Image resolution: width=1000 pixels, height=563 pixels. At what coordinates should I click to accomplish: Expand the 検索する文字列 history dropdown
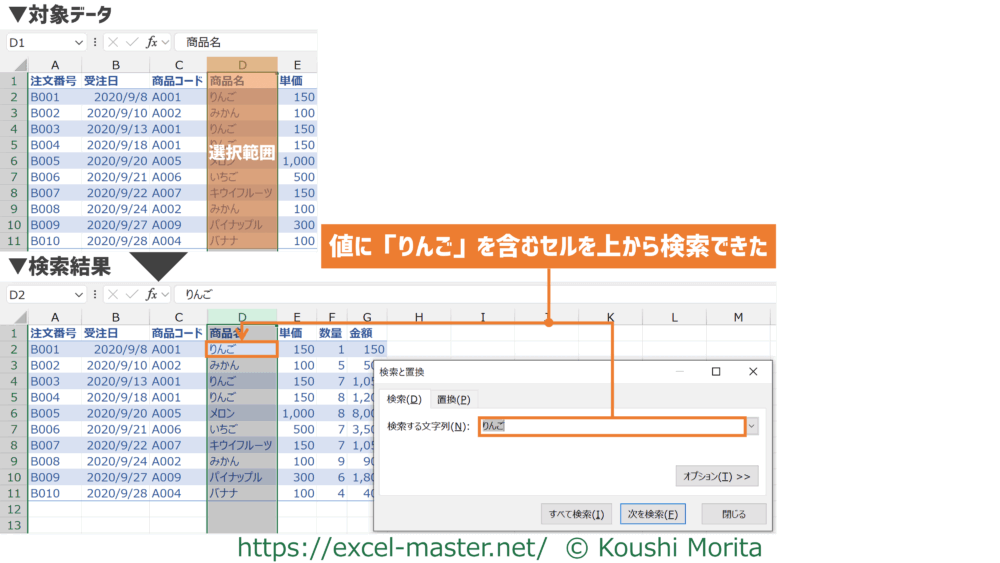coord(754,426)
